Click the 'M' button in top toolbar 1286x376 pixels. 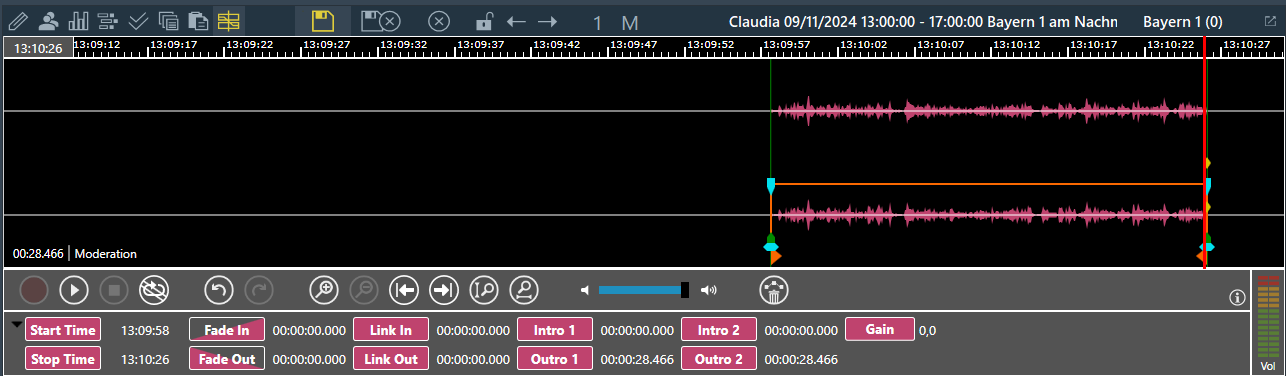point(630,22)
